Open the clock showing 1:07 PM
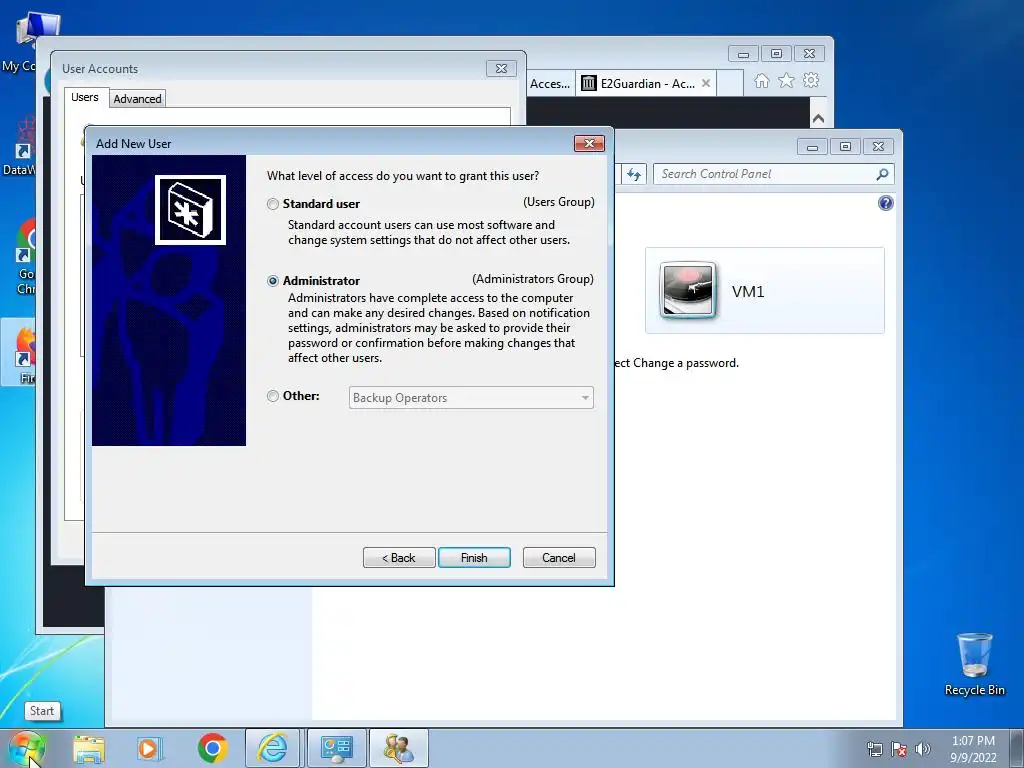1024x768 pixels. 973,749
